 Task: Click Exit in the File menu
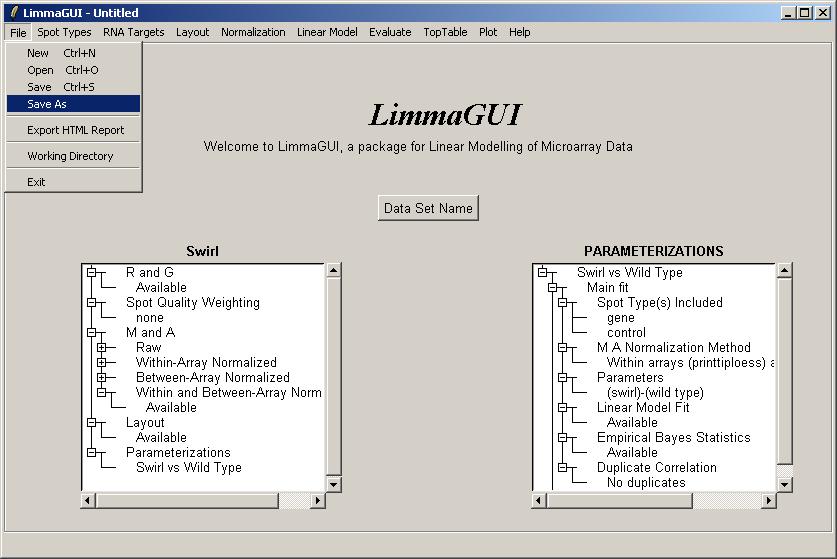[x=36, y=182]
